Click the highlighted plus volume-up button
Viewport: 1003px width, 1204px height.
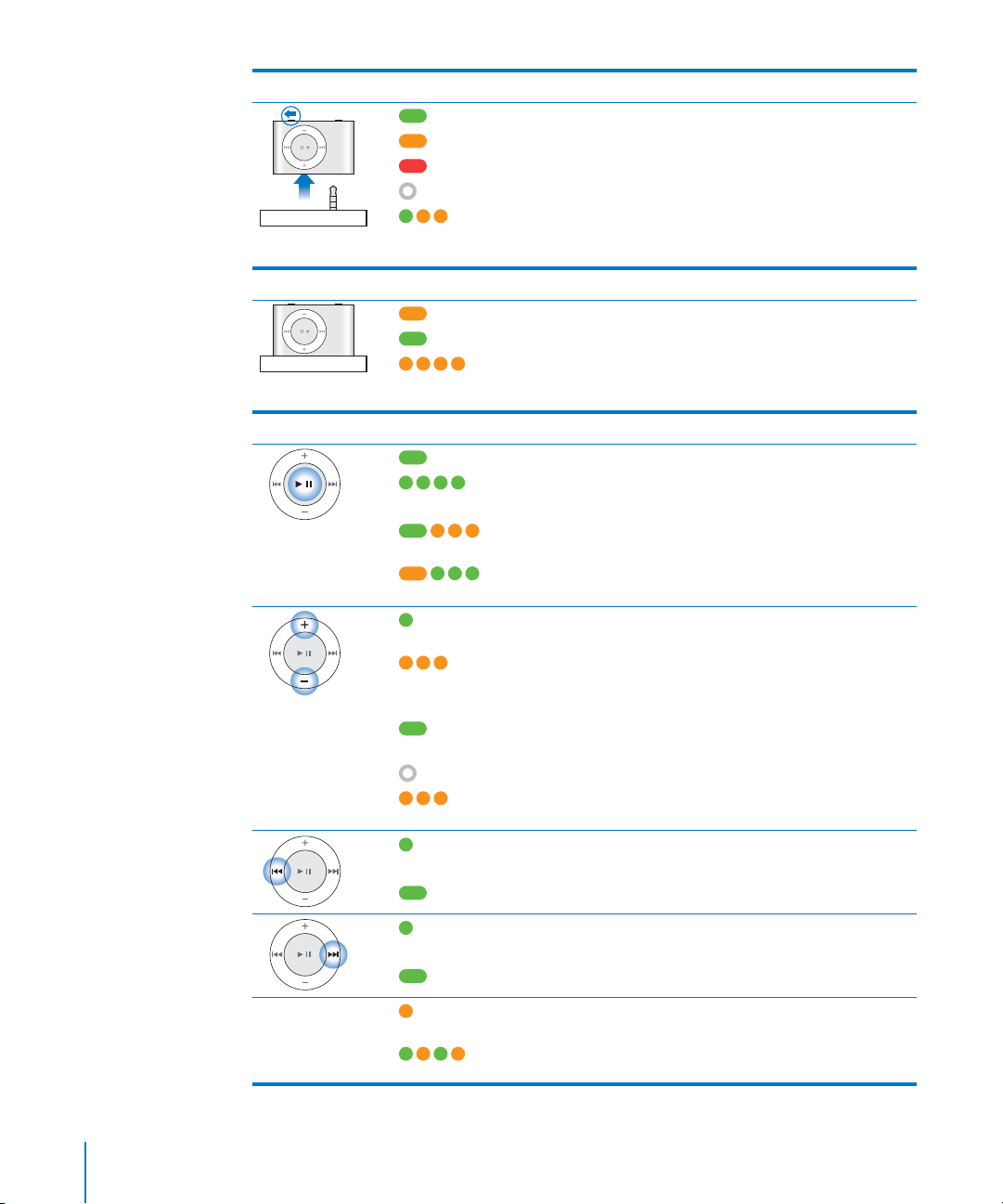[x=304, y=625]
